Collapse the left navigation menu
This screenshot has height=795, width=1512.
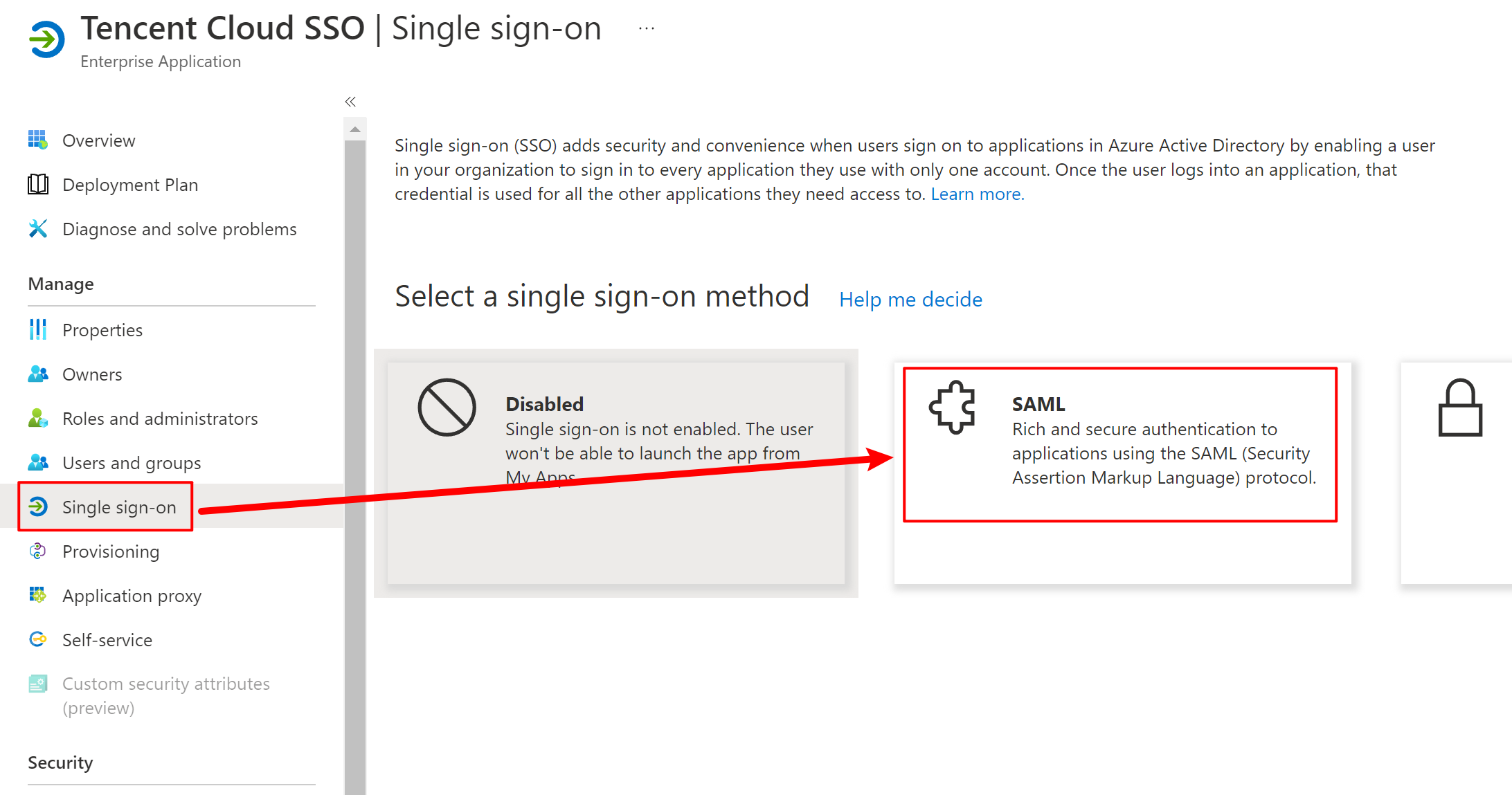coord(350,102)
